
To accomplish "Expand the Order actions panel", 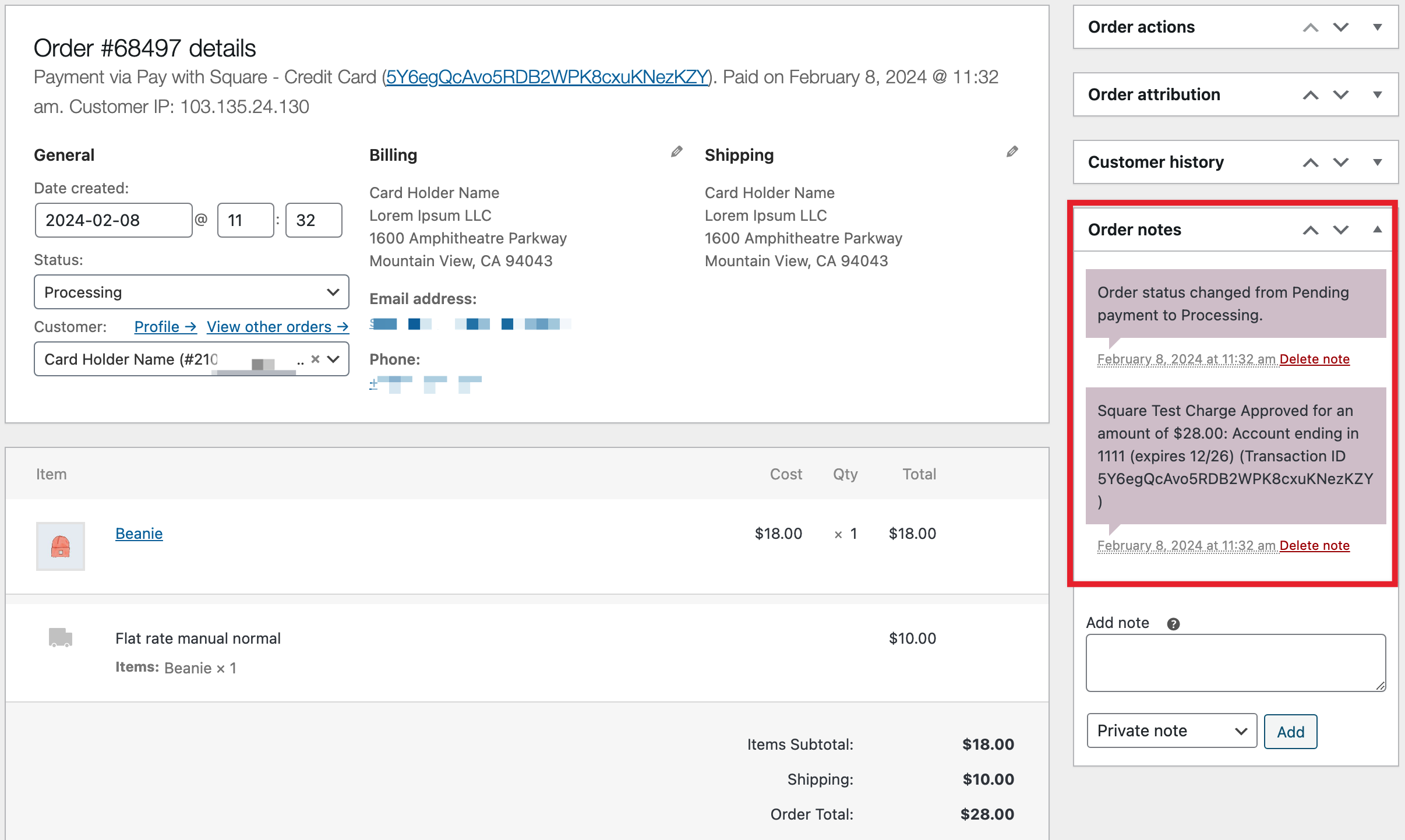I will tap(1378, 27).
